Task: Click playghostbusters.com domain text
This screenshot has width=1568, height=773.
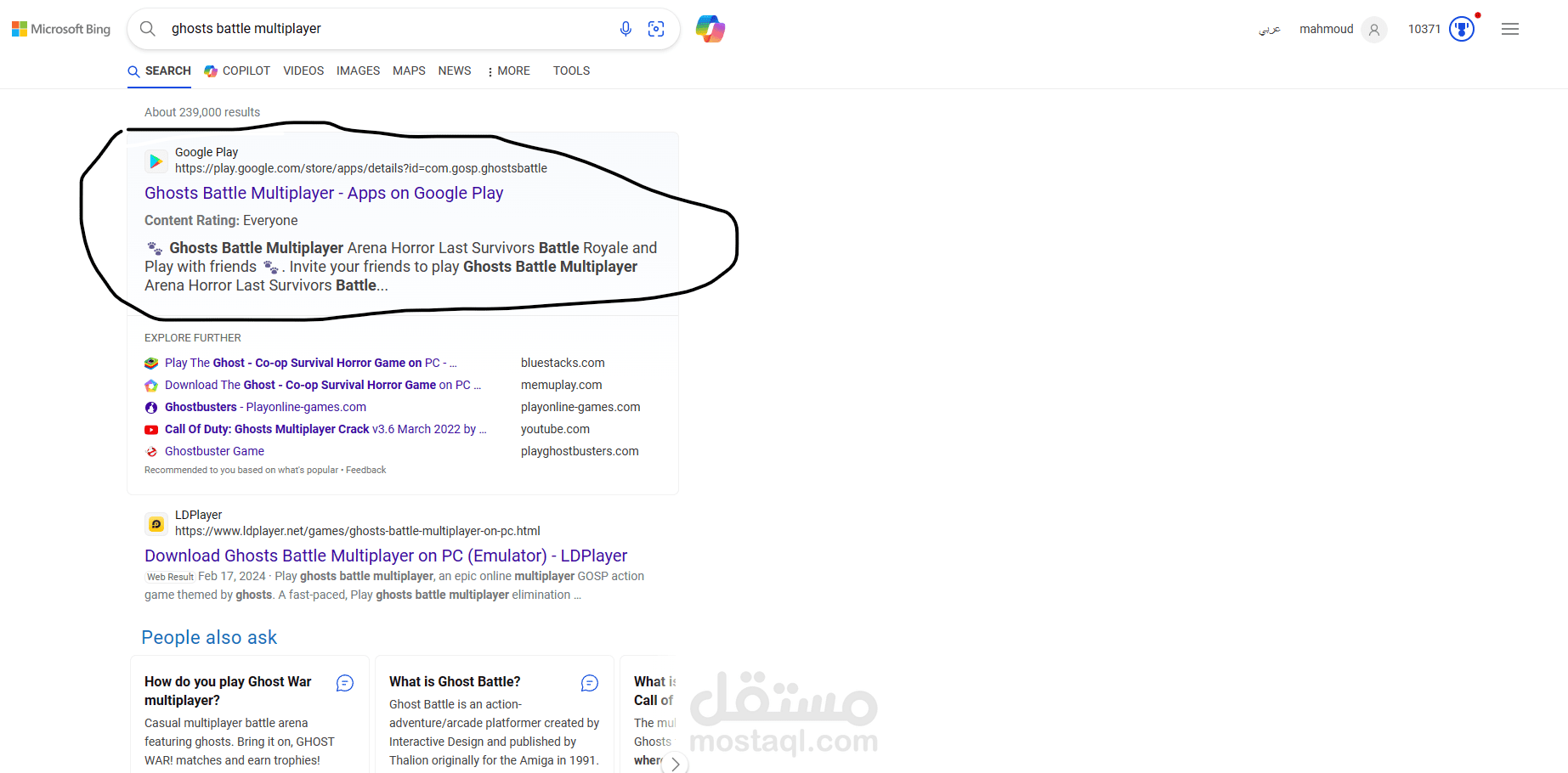Action: [580, 451]
